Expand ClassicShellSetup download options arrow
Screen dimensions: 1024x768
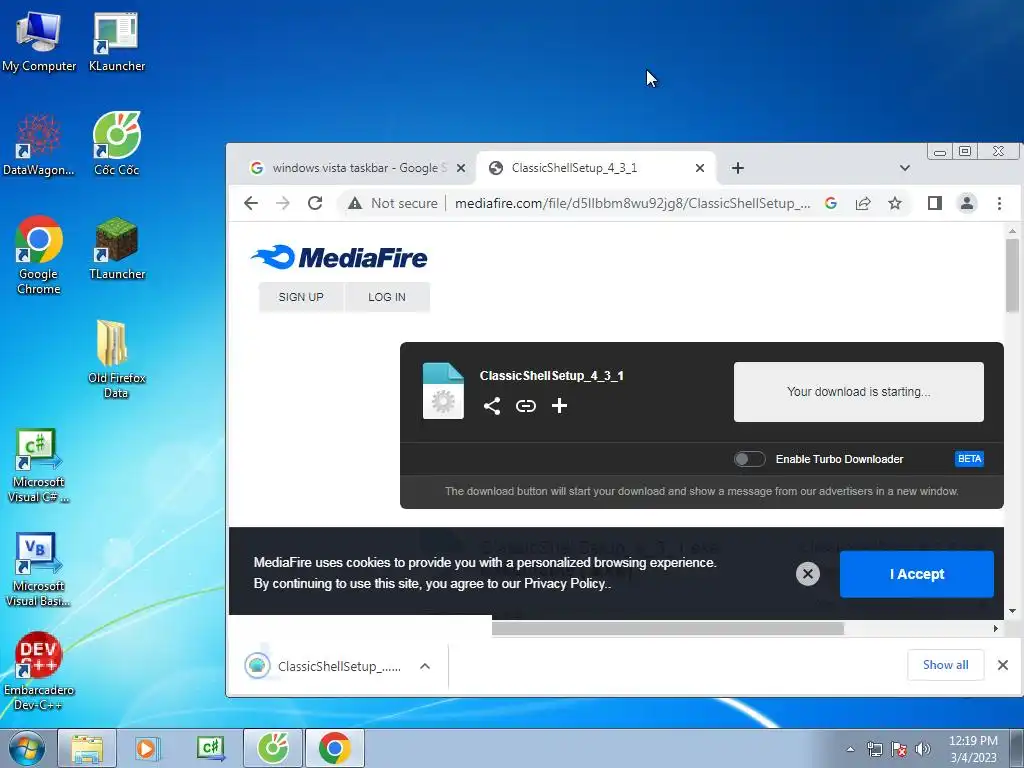(x=424, y=666)
